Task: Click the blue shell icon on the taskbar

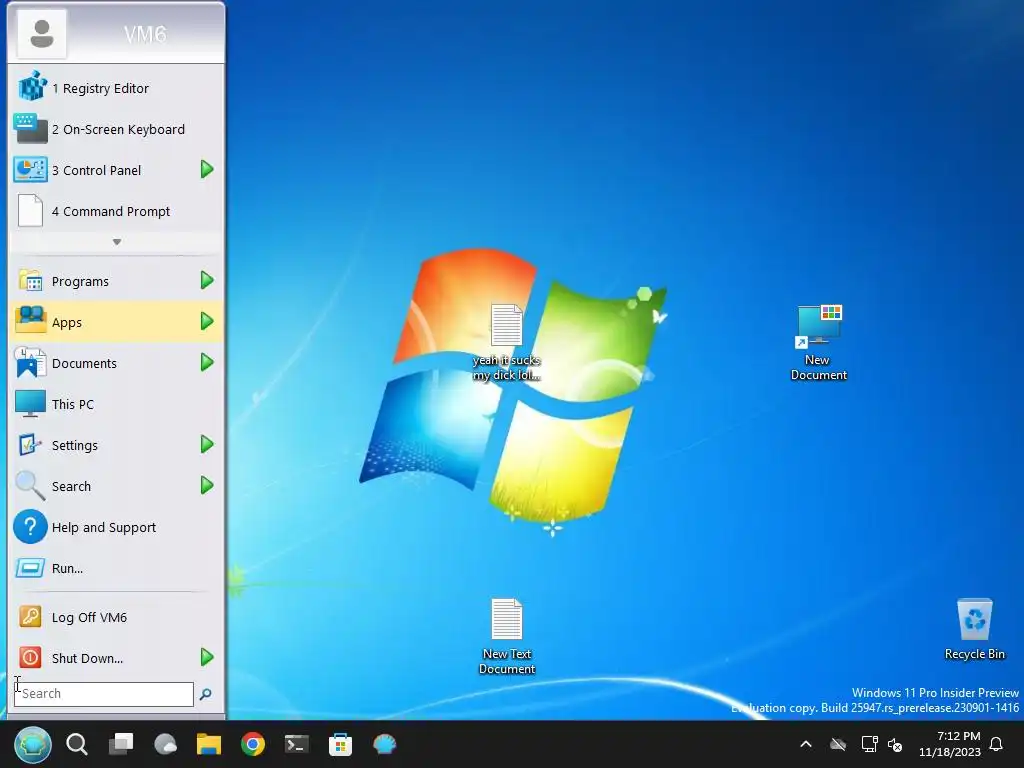Action: [385, 744]
